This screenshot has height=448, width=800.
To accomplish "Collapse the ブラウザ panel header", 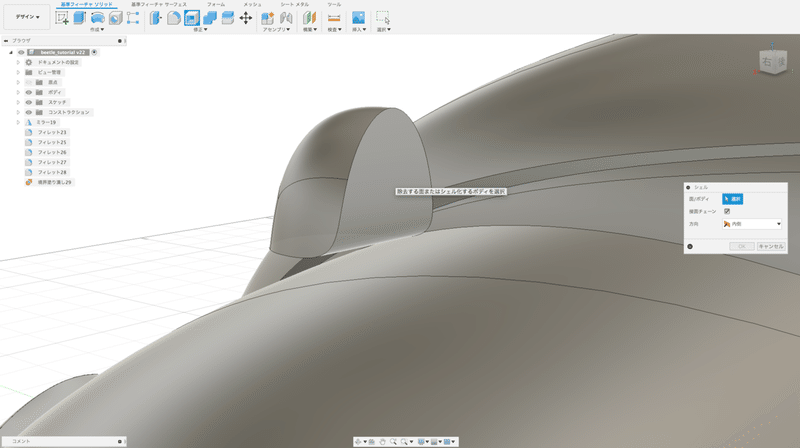I will pos(6,41).
